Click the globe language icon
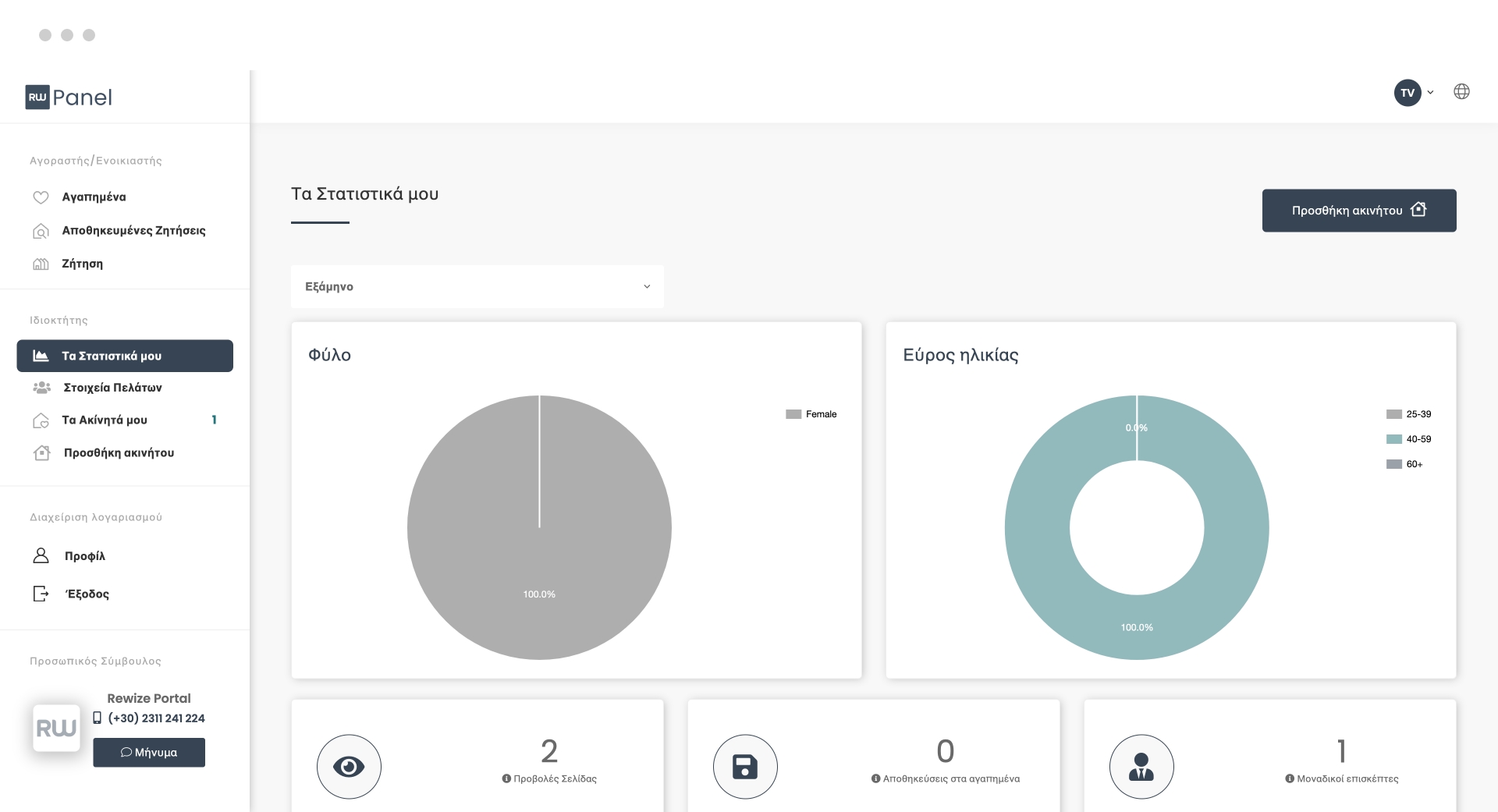Viewport: 1498px width, 812px height. coord(1461,91)
